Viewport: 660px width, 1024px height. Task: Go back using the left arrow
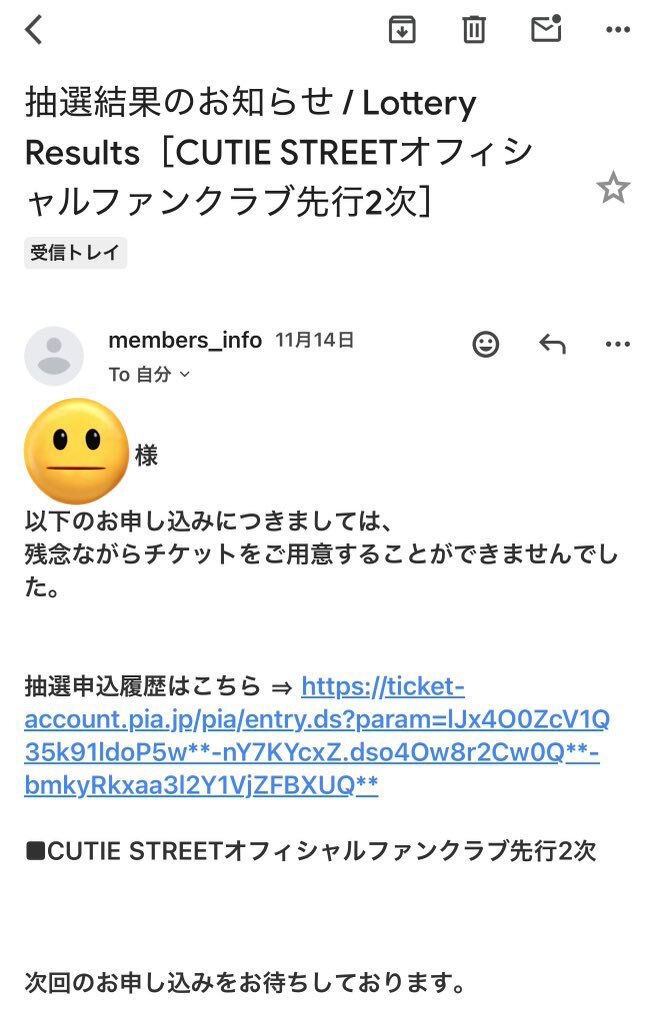[x=35, y=31]
